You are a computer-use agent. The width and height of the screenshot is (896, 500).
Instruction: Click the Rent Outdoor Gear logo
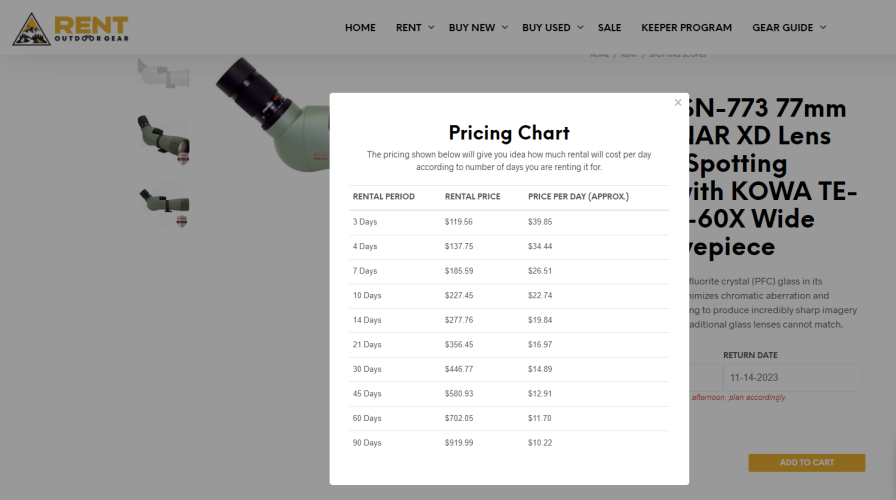pyautogui.click(x=70, y=29)
